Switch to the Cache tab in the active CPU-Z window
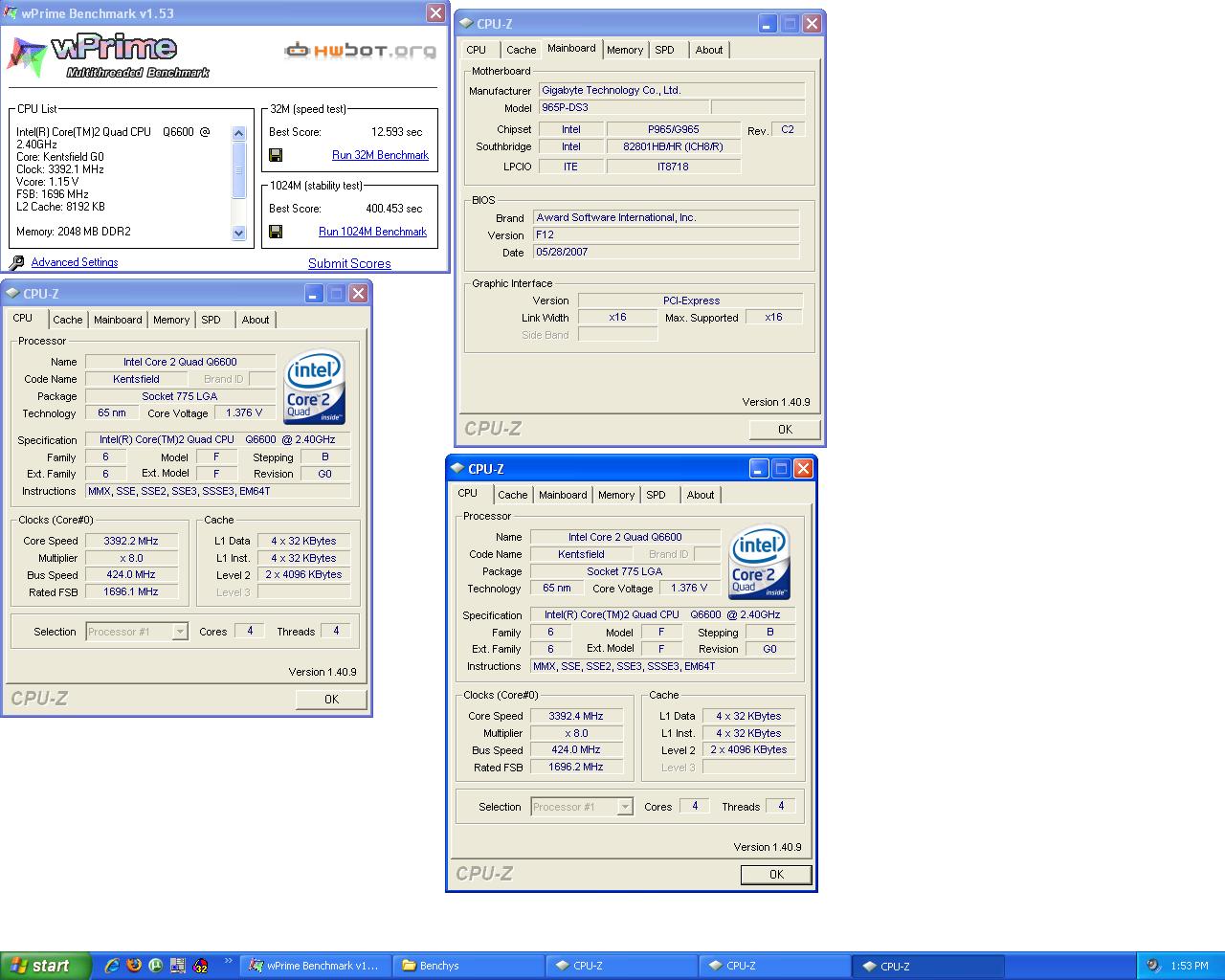 click(x=512, y=495)
